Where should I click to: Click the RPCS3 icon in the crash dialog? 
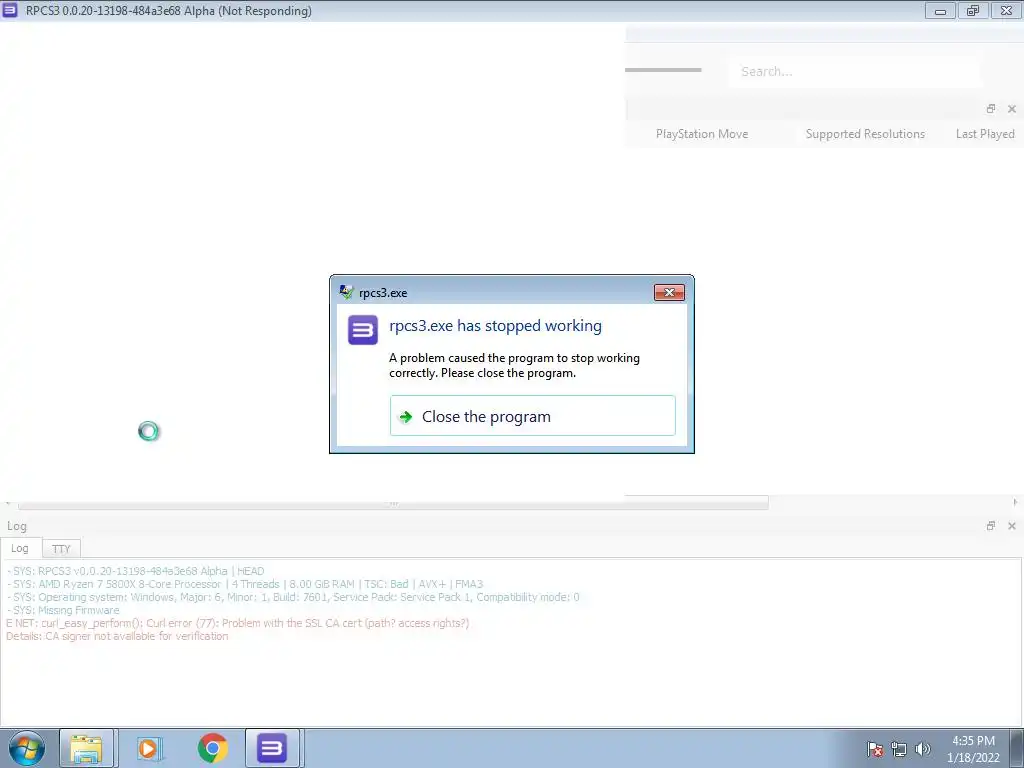pos(362,330)
